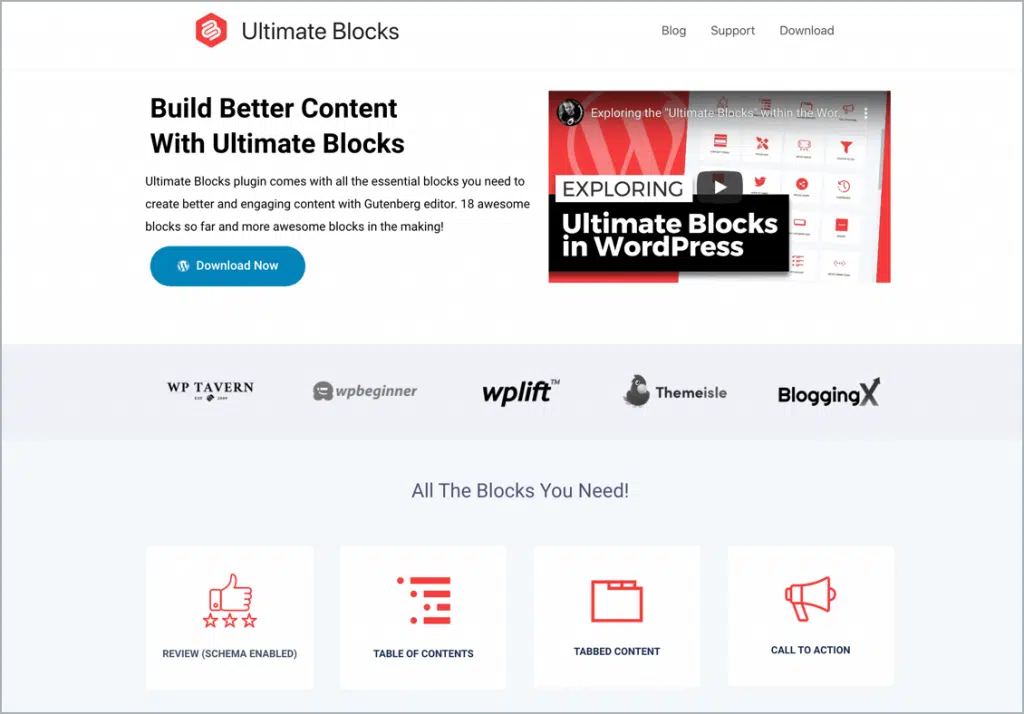
Task: Open the Blog menu item
Action: pyautogui.click(x=673, y=31)
